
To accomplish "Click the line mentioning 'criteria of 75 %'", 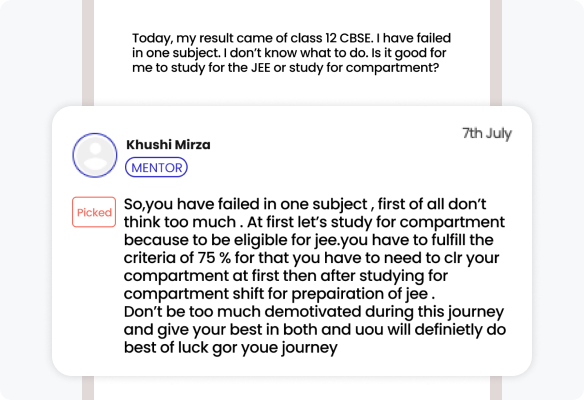I will (311, 258).
